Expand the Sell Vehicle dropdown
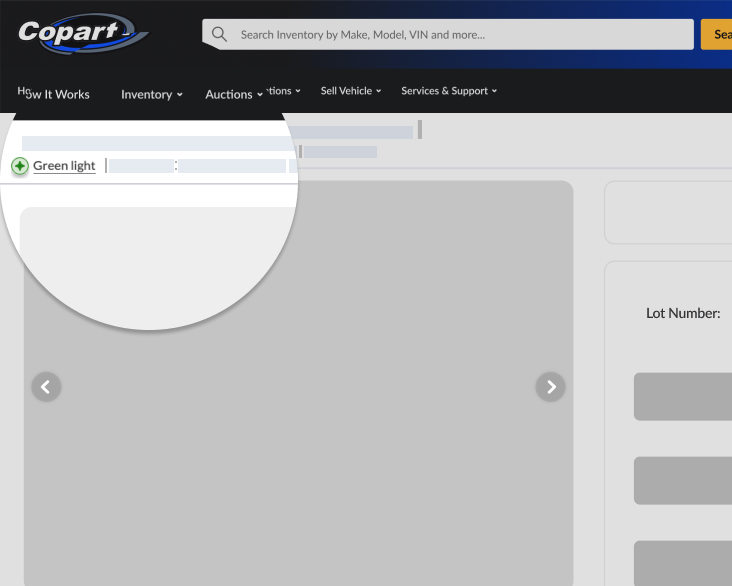Viewport: 732px width, 586px height. (350, 91)
